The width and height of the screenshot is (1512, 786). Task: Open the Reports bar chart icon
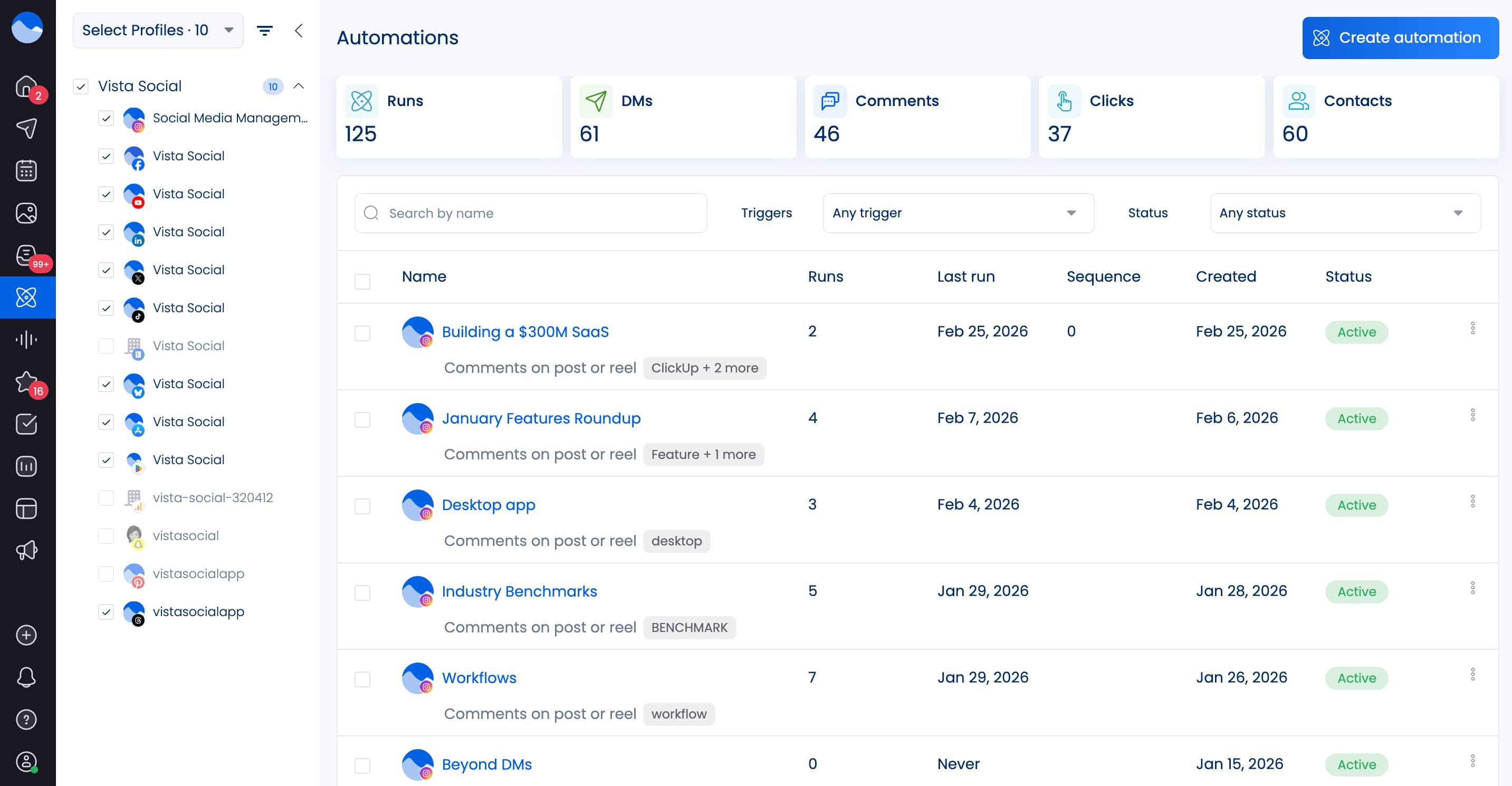(27, 465)
